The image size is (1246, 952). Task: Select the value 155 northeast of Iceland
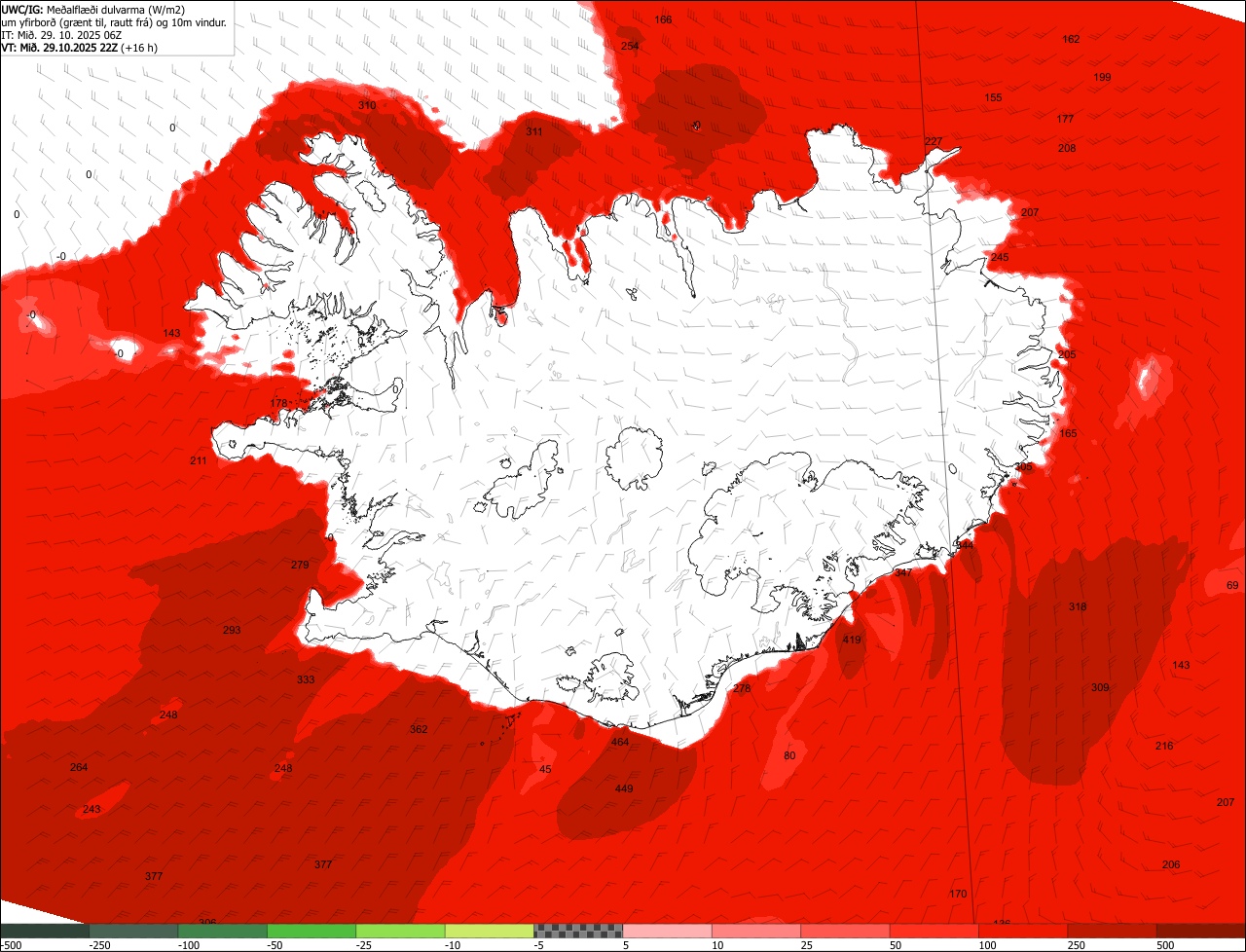click(x=993, y=97)
